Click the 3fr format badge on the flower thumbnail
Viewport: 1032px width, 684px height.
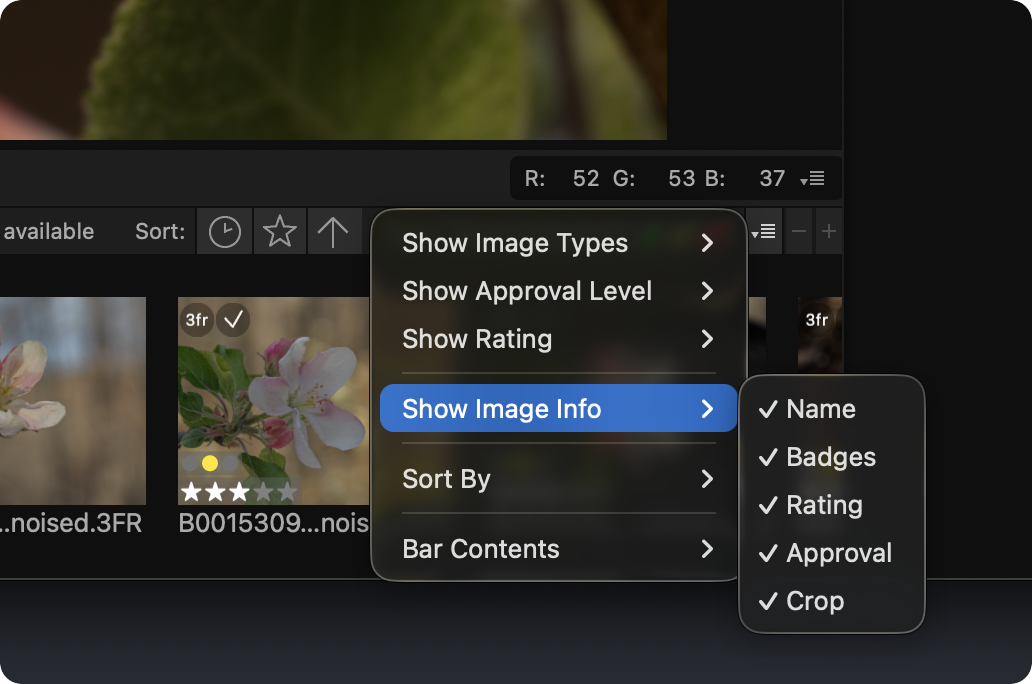click(196, 320)
